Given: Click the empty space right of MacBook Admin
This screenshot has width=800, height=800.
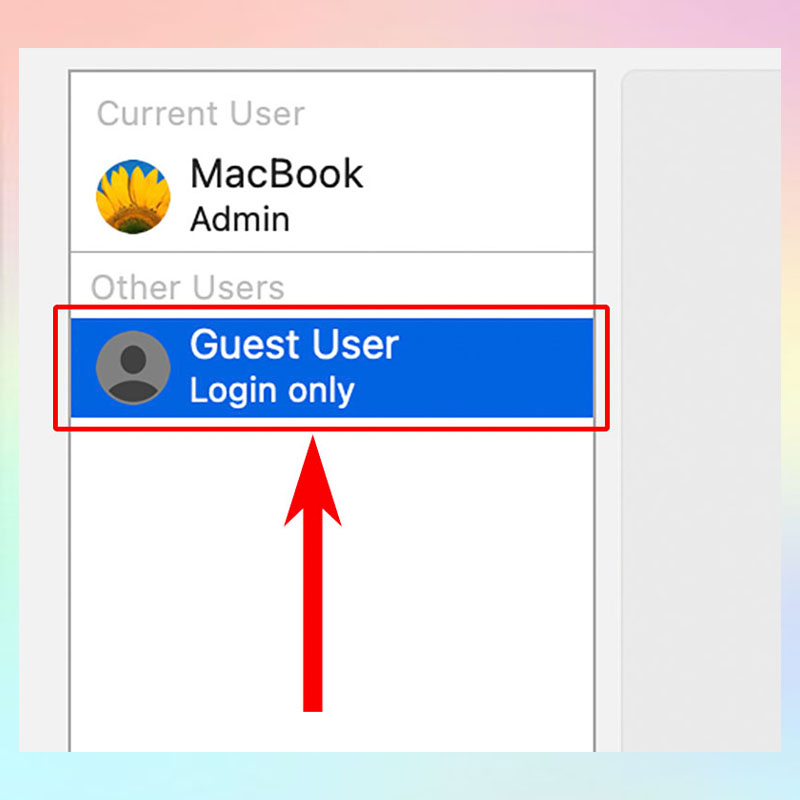Looking at the screenshot, I should tap(477, 196).
